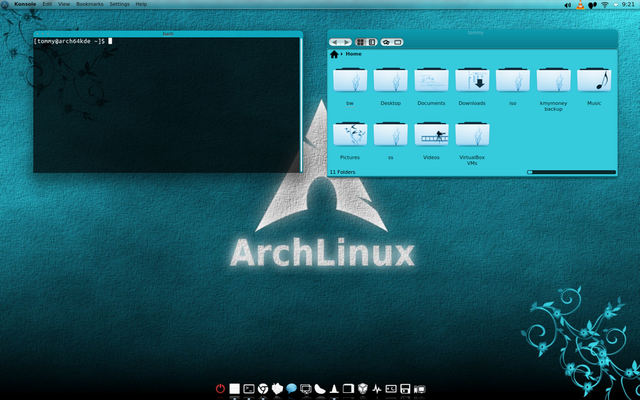
Task: Open the Help menu
Action: (141, 4)
